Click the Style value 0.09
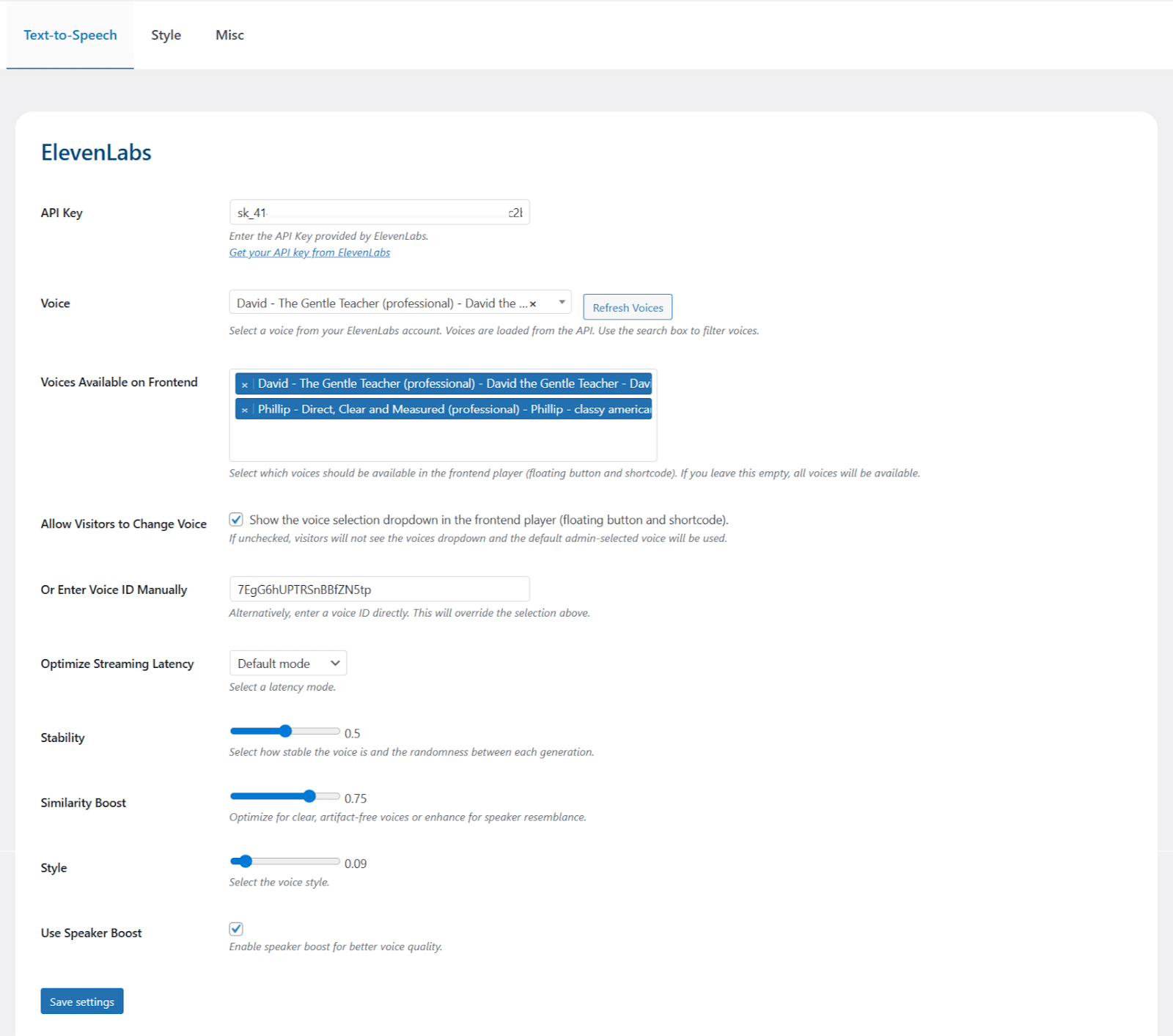This screenshot has height=1036, width=1173. pos(356,864)
